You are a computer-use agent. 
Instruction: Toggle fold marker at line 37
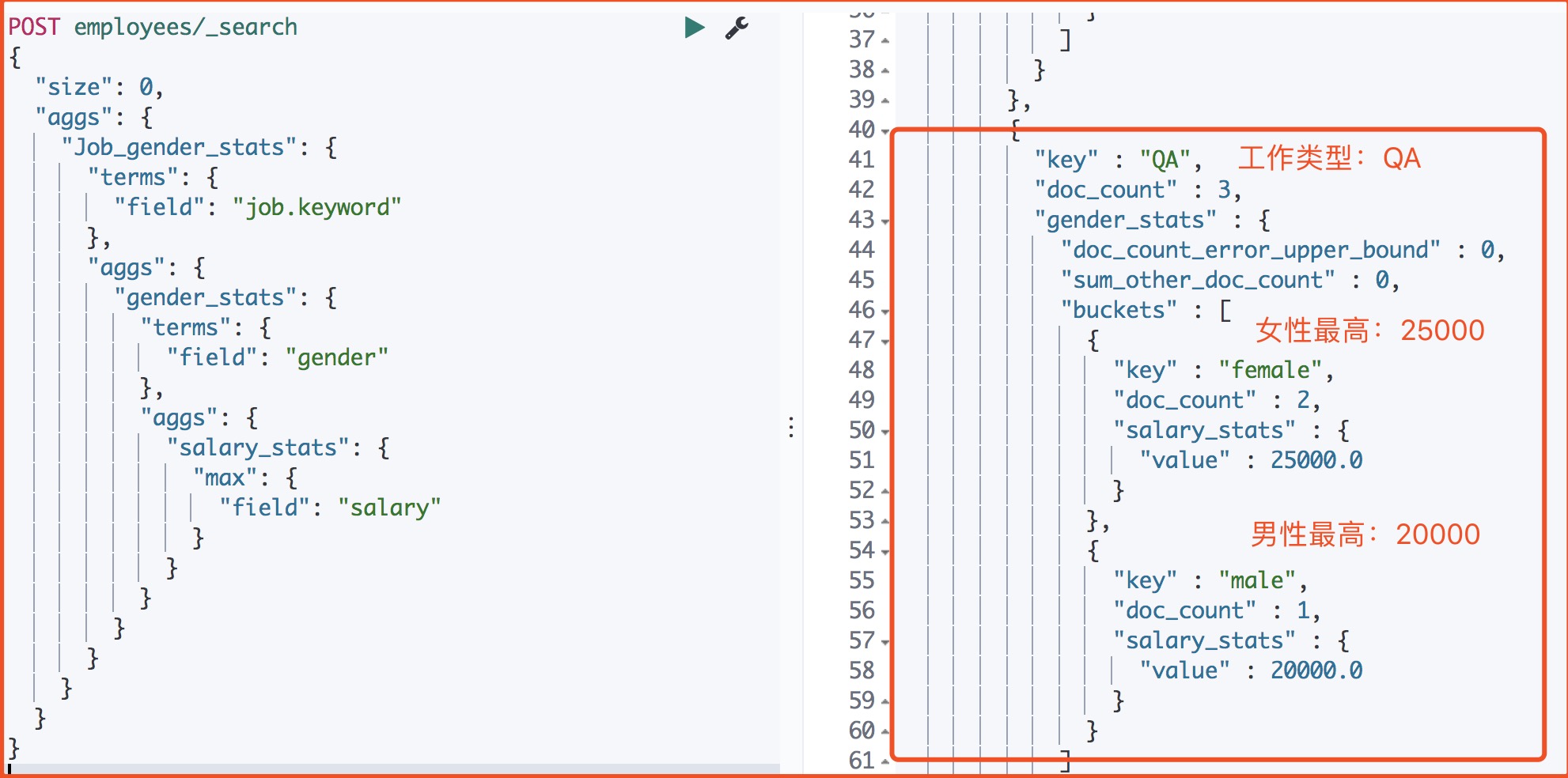click(x=885, y=40)
